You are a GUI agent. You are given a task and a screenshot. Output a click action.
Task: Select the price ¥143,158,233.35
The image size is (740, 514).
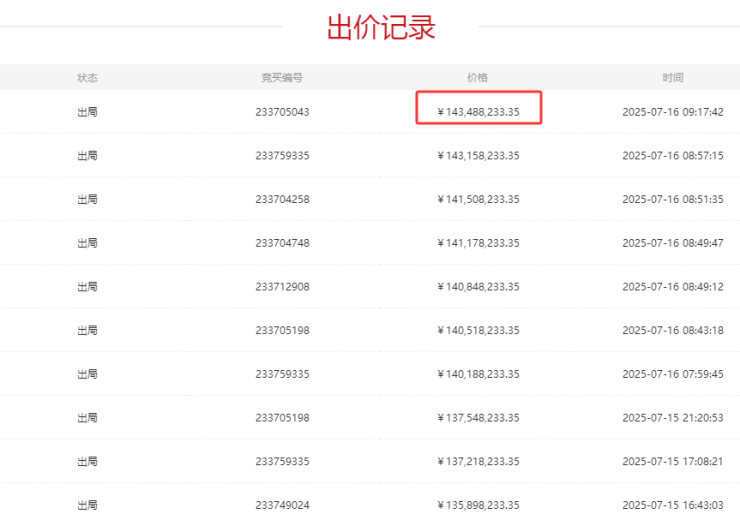click(479, 156)
